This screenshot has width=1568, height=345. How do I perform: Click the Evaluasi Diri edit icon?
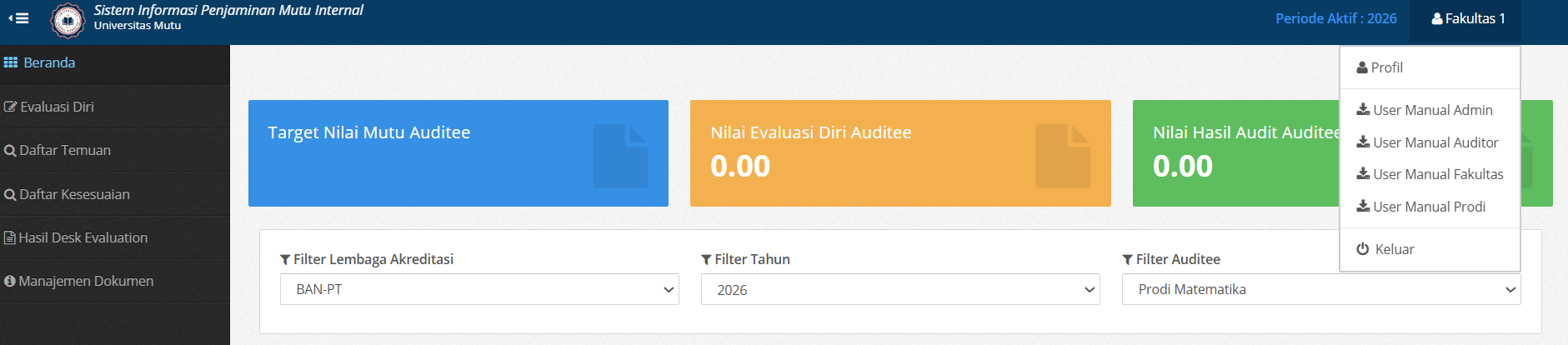pos(11,107)
